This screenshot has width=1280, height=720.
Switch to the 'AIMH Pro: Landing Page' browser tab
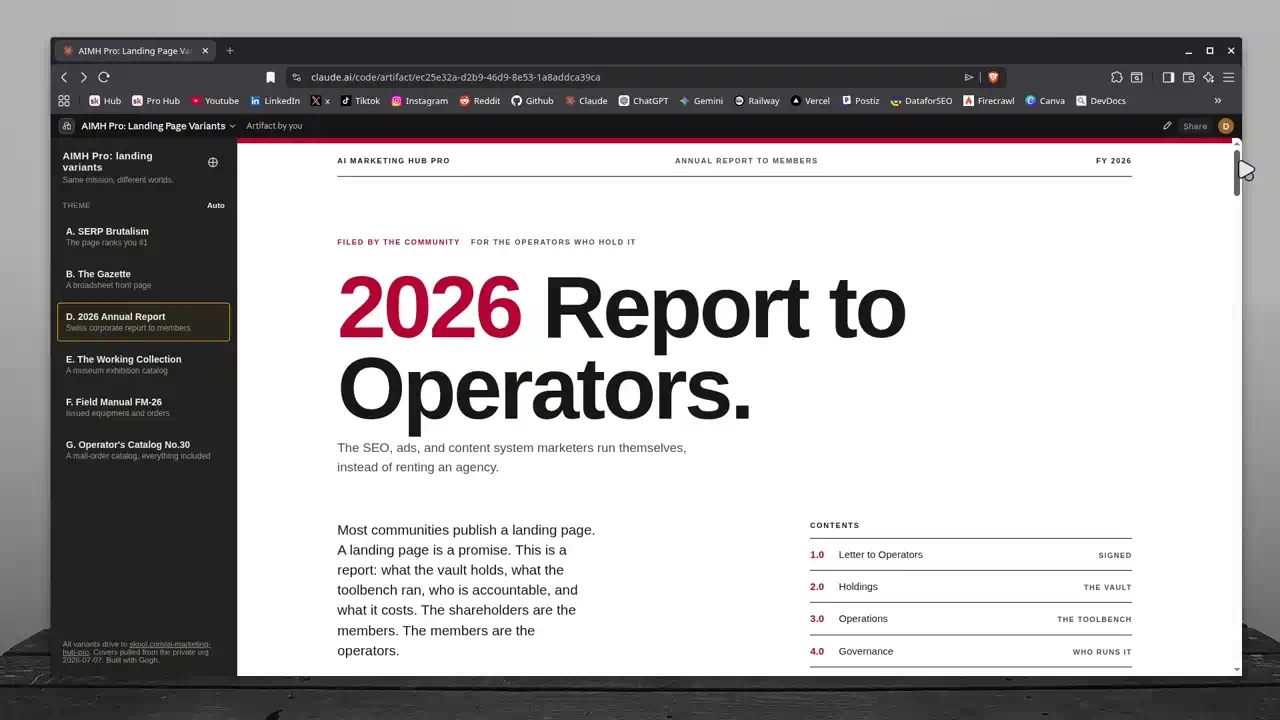click(x=134, y=51)
